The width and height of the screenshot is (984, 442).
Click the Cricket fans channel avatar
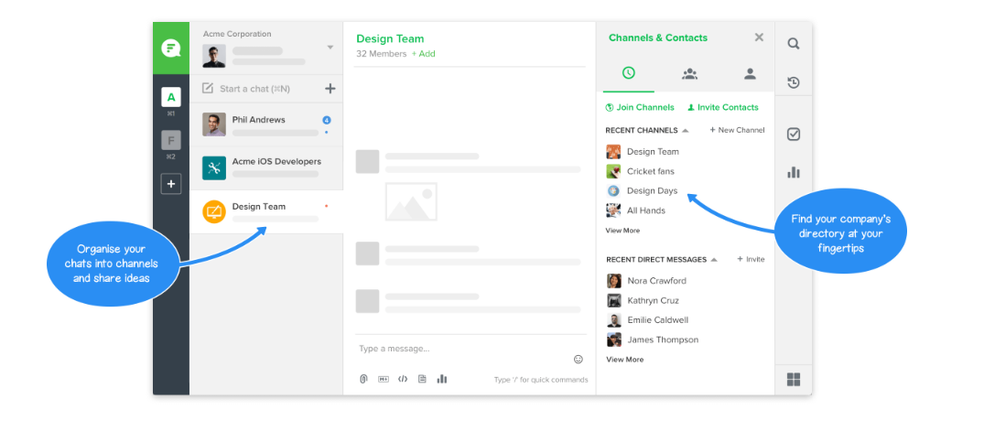tap(613, 171)
